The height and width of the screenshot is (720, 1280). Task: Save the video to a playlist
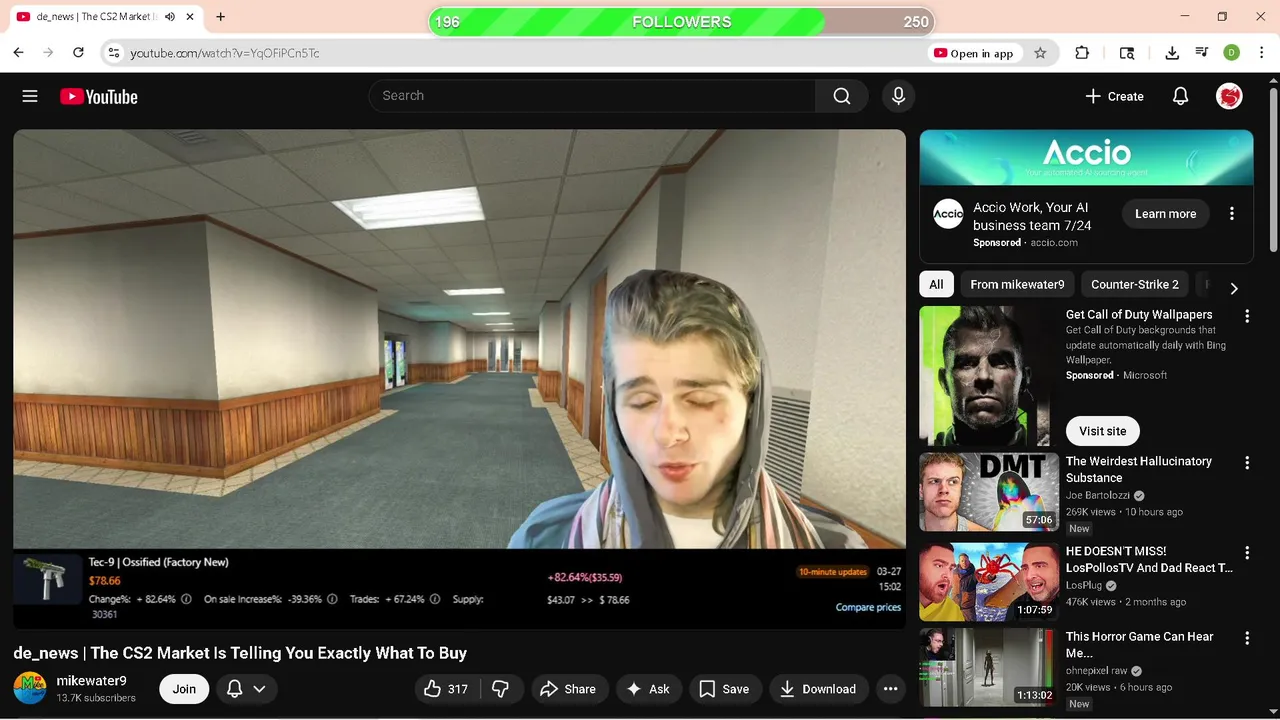724,689
